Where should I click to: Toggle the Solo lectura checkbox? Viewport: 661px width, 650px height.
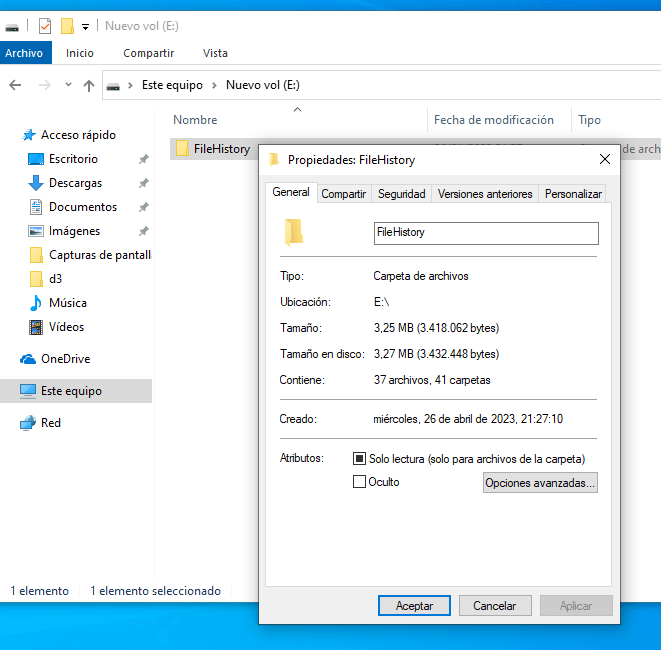360,459
